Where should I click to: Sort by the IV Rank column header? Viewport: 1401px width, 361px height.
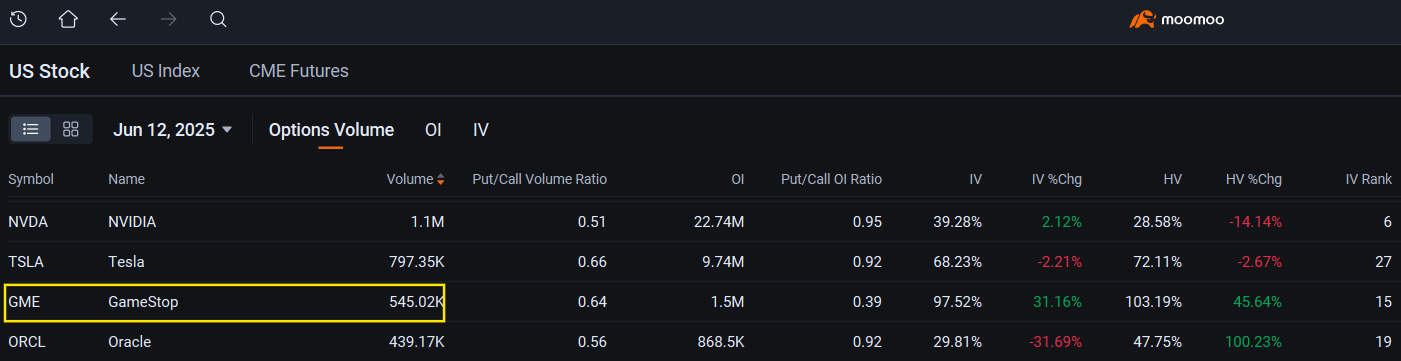click(1369, 180)
